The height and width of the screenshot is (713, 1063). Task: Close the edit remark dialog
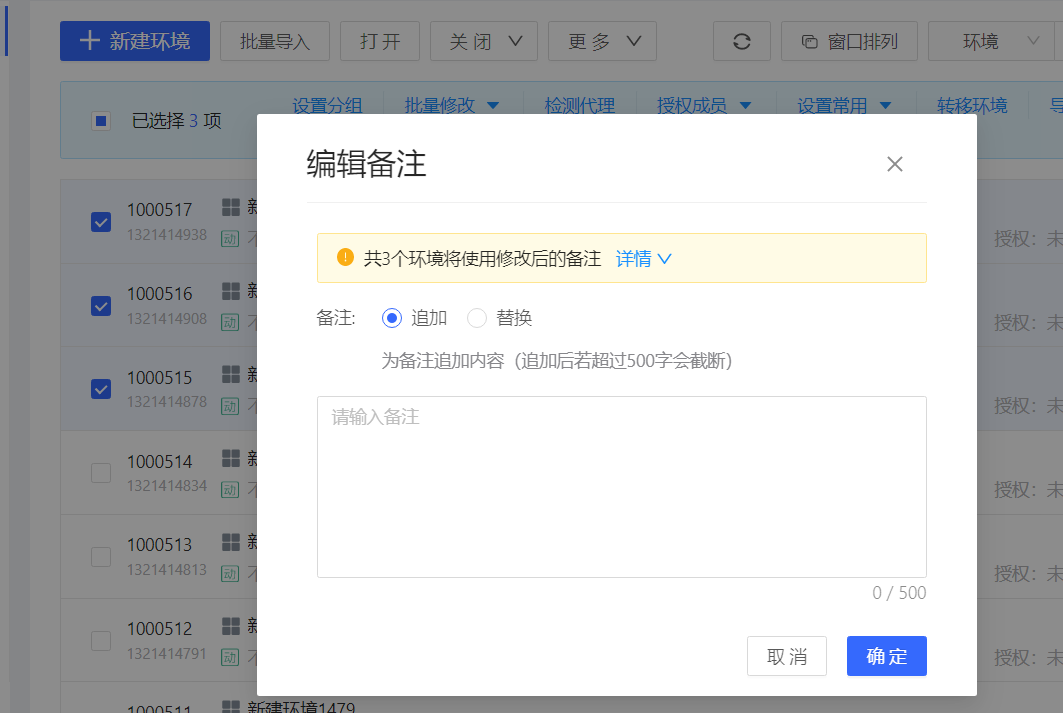894,164
